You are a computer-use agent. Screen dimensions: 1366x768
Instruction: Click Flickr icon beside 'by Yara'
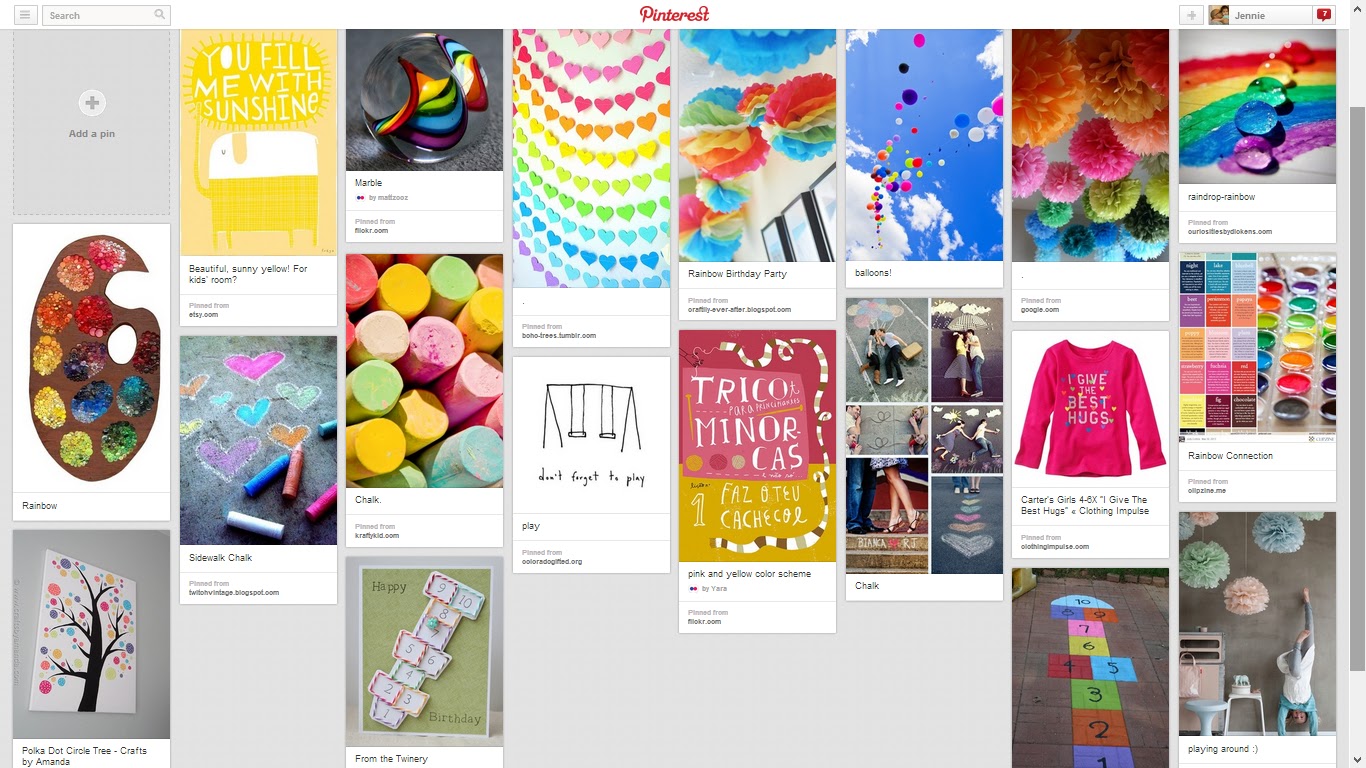693,589
